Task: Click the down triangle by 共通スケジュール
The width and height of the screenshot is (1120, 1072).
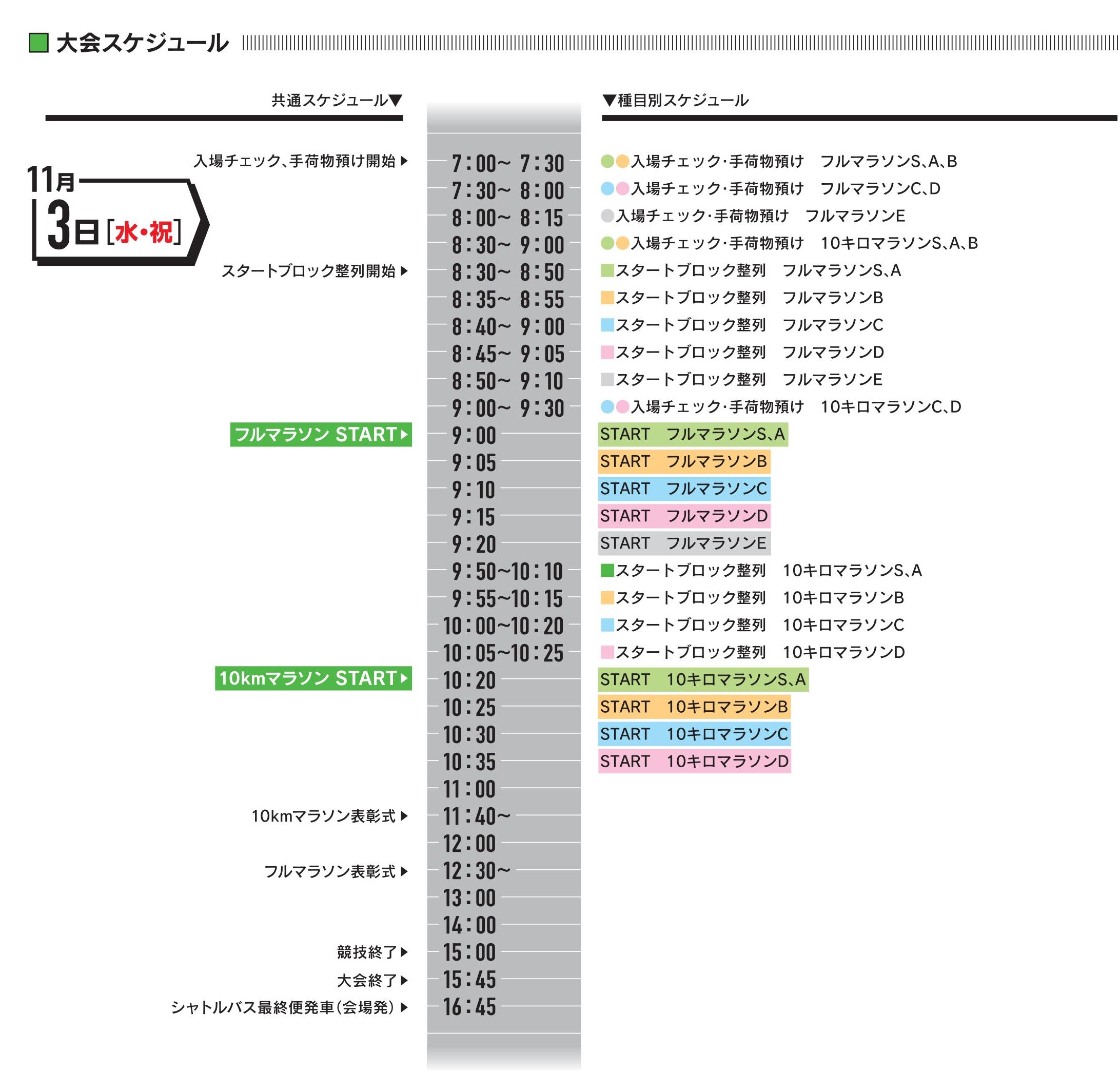Action: 396,101
